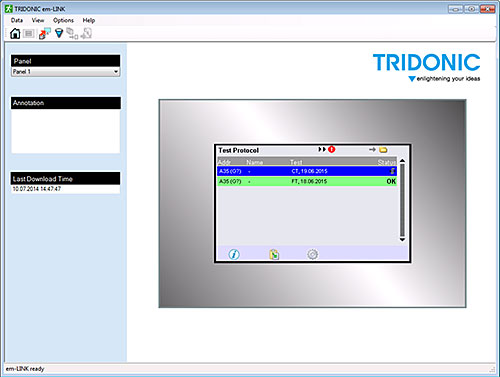Click the Home toolbar icon
The height and width of the screenshot is (377, 500).
click(x=15, y=33)
